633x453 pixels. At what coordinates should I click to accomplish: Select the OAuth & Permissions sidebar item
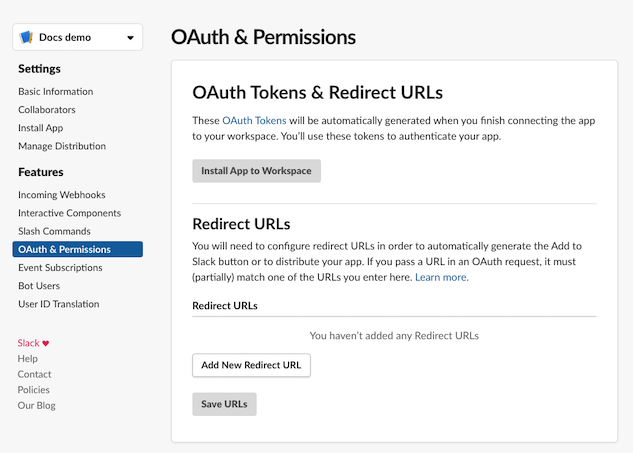(78, 249)
